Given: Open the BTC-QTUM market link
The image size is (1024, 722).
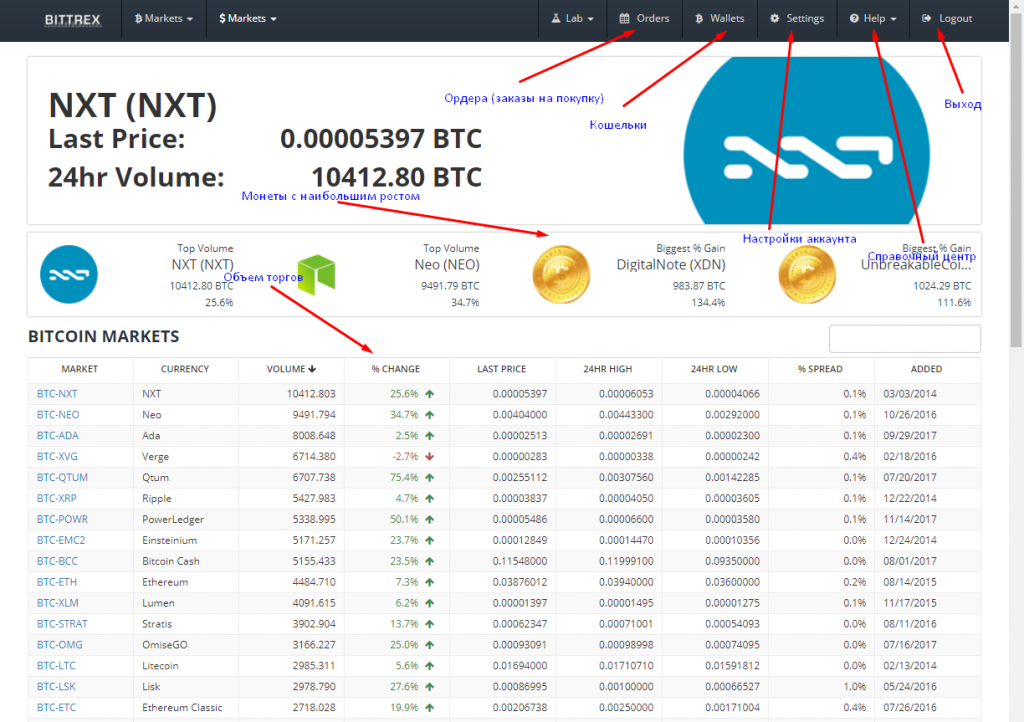Looking at the screenshot, I should [62, 477].
